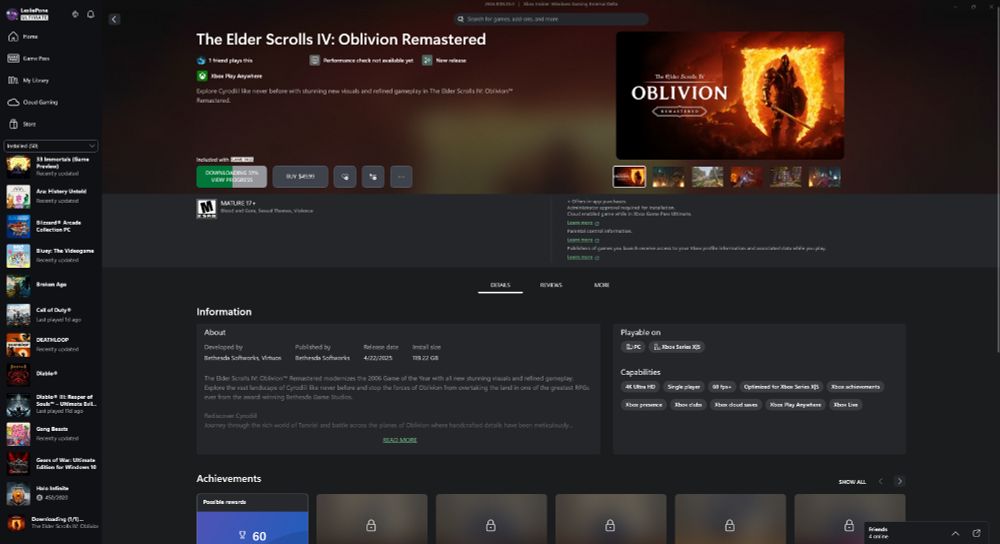The width and height of the screenshot is (1000, 544).
Task: Select the first highlighted screenshot thumbnail
Action: (x=629, y=177)
